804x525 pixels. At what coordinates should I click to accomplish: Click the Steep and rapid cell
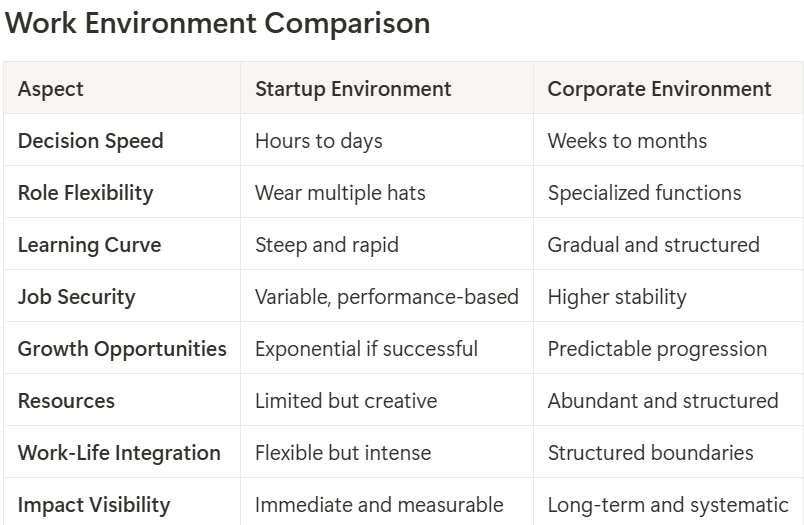pos(327,245)
